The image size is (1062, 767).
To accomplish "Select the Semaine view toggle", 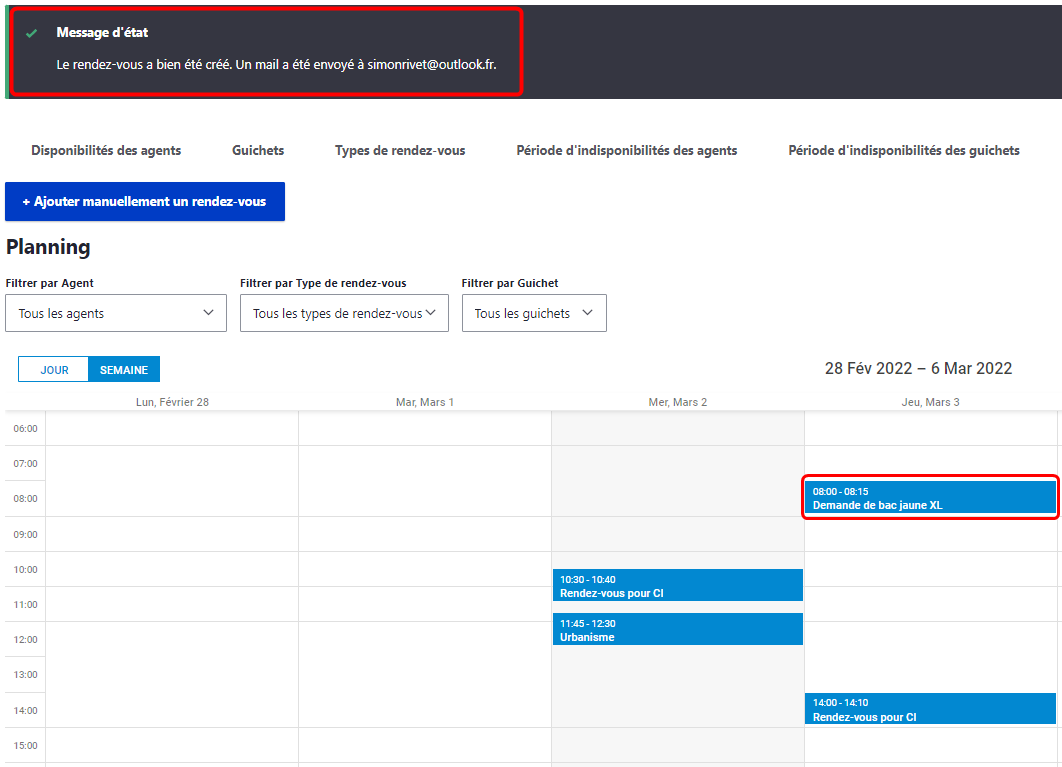I will click(x=124, y=370).
